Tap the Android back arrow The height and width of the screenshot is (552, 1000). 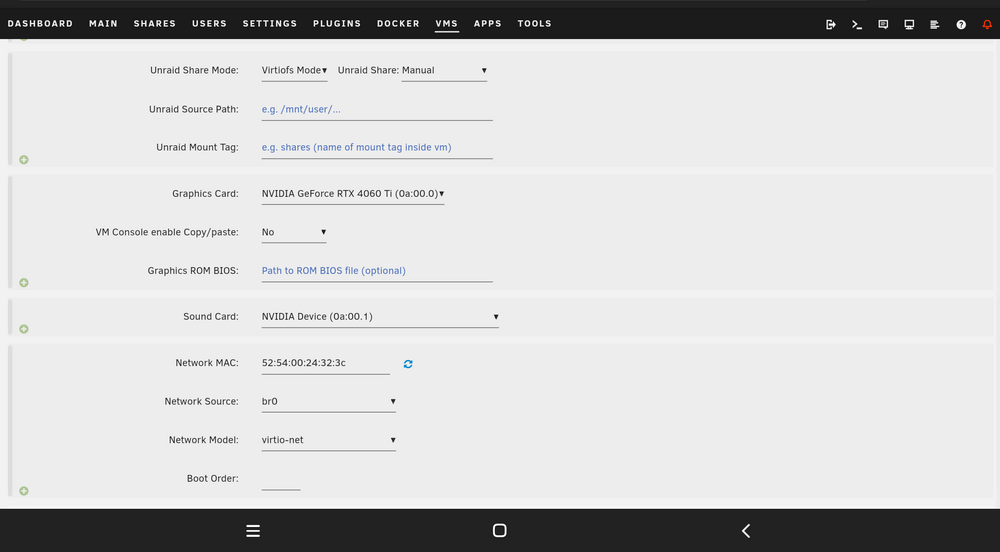tap(746, 530)
